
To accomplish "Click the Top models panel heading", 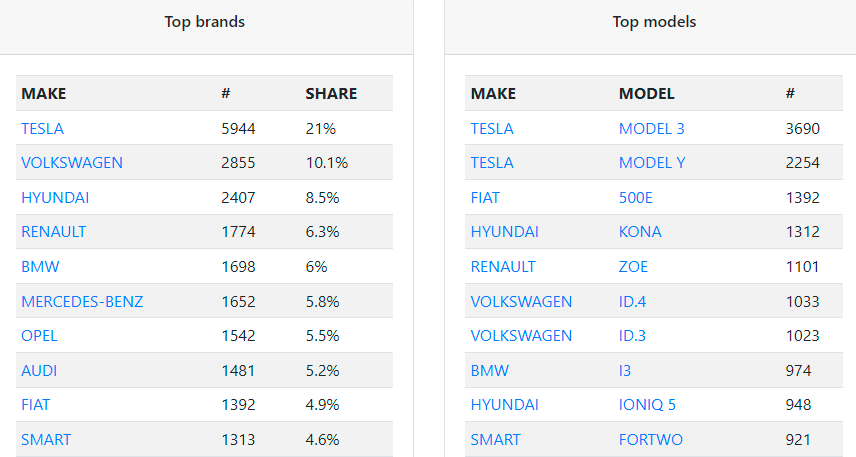I will [654, 22].
